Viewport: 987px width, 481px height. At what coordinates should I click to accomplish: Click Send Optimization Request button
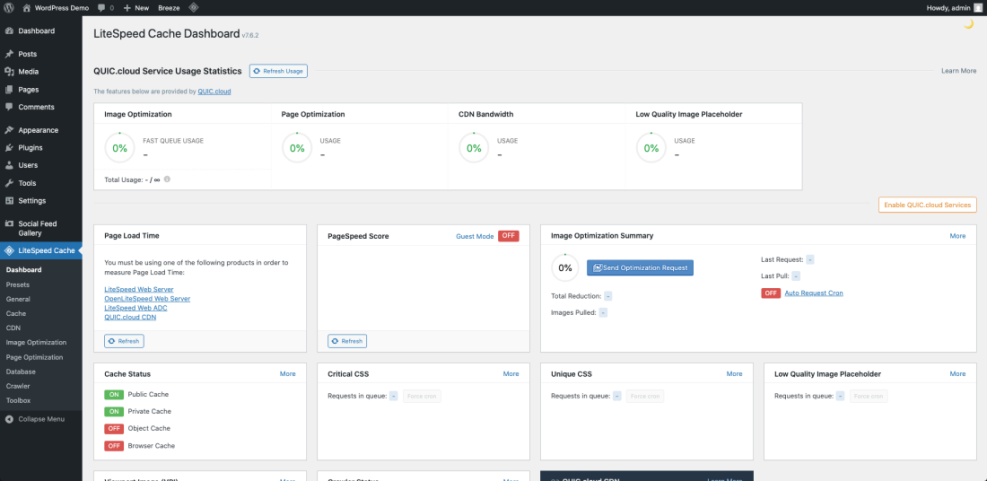(640, 268)
